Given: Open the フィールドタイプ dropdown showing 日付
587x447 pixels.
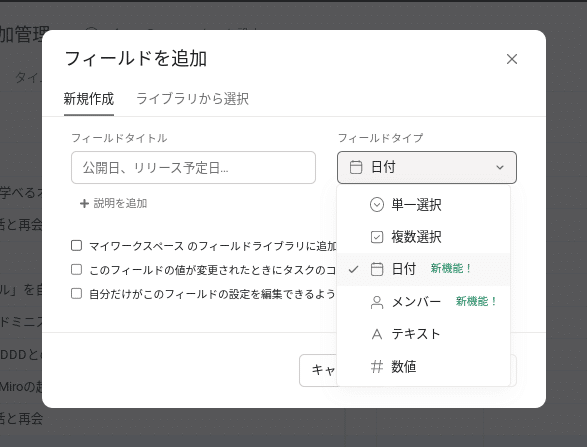Looking at the screenshot, I should 427,167.
